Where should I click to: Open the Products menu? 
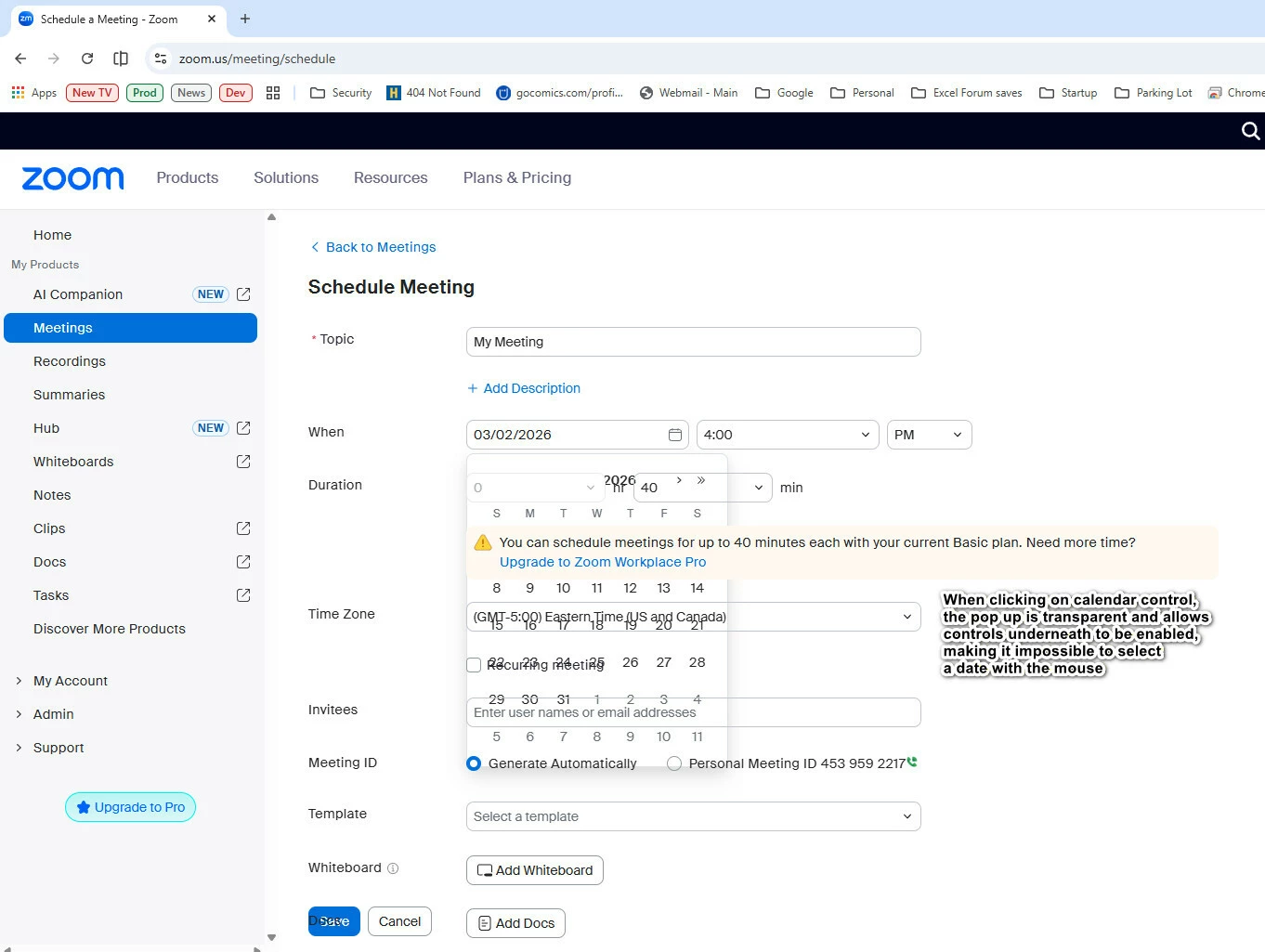[x=188, y=177]
